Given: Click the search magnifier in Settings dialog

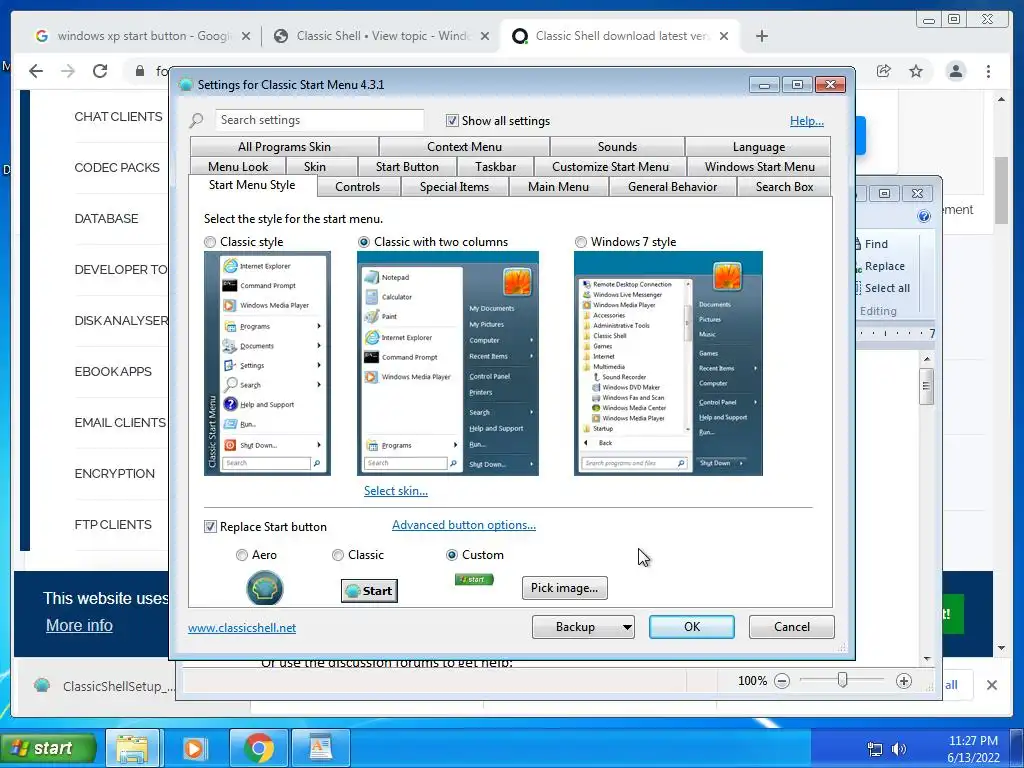Looking at the screenshot, I should [x=197, y=121].
